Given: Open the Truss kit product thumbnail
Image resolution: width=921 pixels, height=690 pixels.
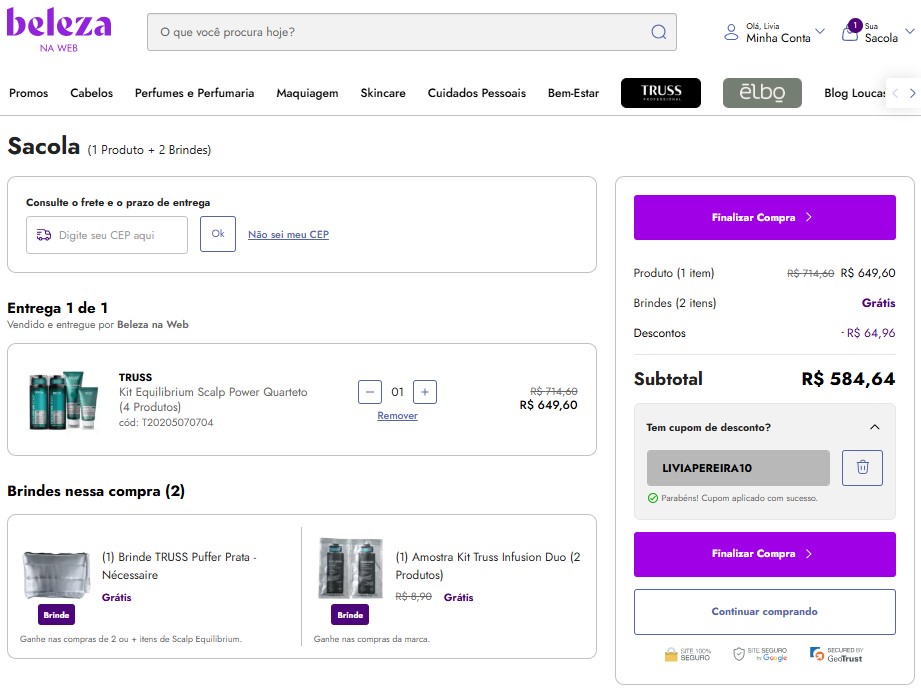Looking at the screenshot, I should tap(64, 400).
